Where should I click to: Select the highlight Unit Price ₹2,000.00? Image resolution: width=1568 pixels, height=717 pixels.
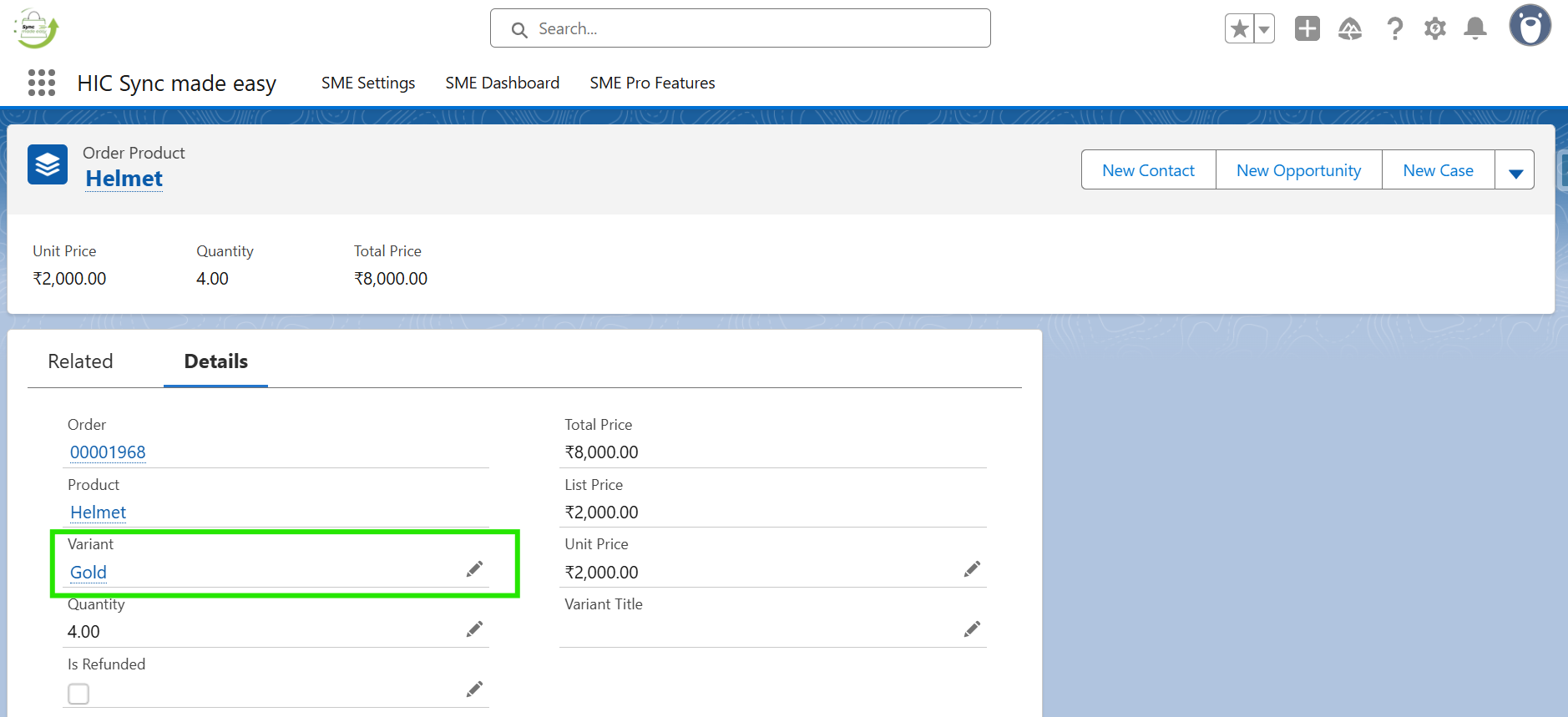coord(69,279)
